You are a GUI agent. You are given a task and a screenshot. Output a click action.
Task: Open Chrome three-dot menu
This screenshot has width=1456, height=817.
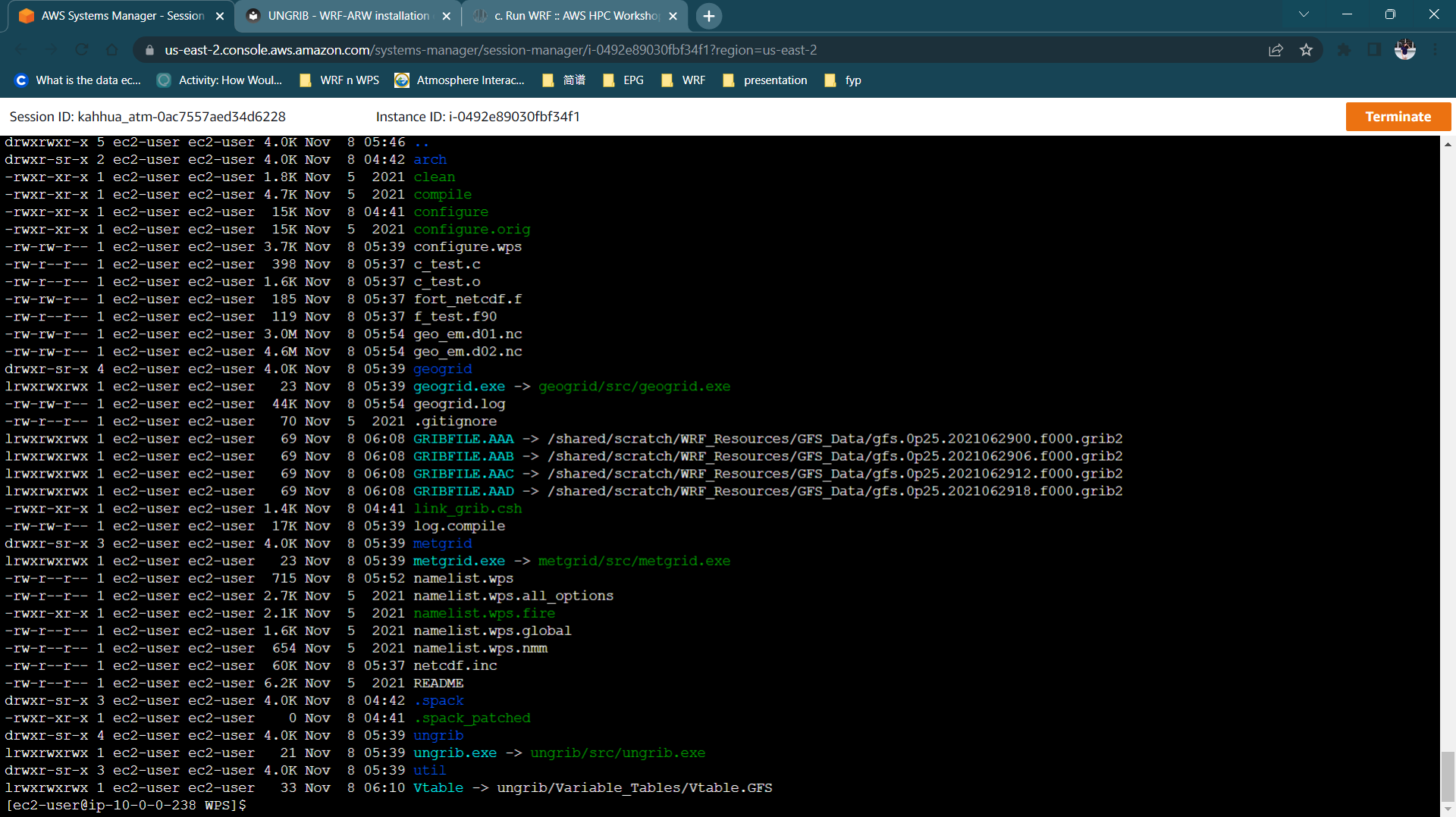point(1436,50)
